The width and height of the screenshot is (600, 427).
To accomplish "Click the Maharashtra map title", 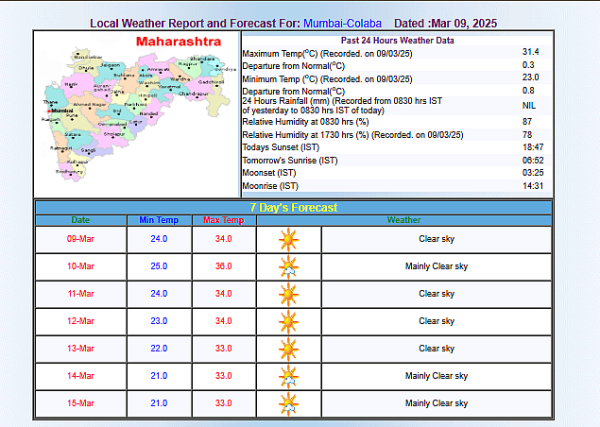I will tap(178, 41).
